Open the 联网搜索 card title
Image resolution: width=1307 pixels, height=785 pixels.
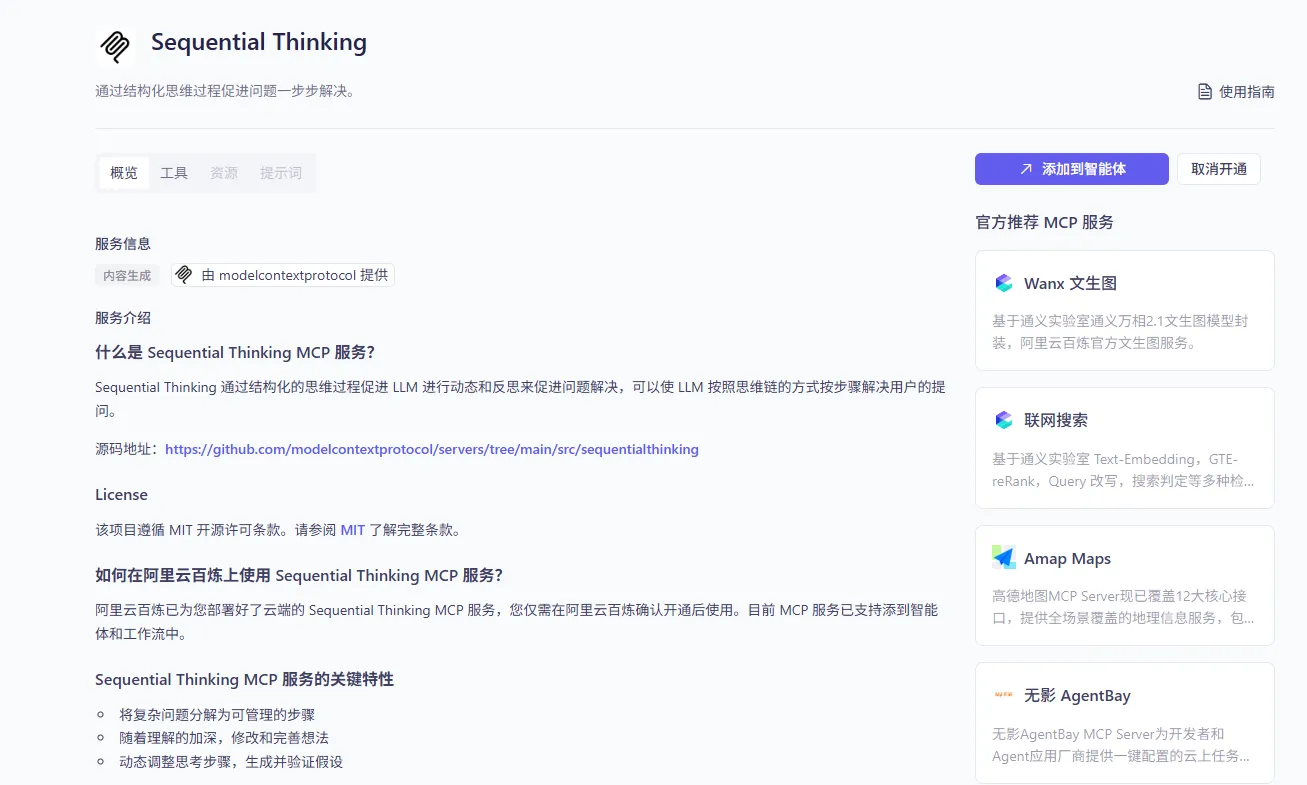(x=1056, y=420)
